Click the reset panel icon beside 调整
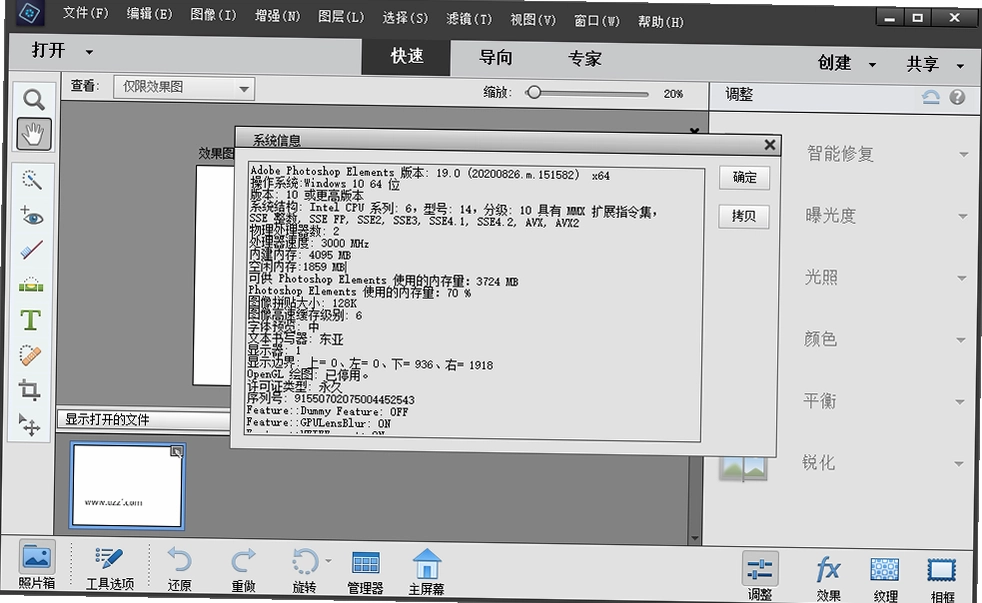The width and height of the screenshot is (982, 603). coord(931,97)
